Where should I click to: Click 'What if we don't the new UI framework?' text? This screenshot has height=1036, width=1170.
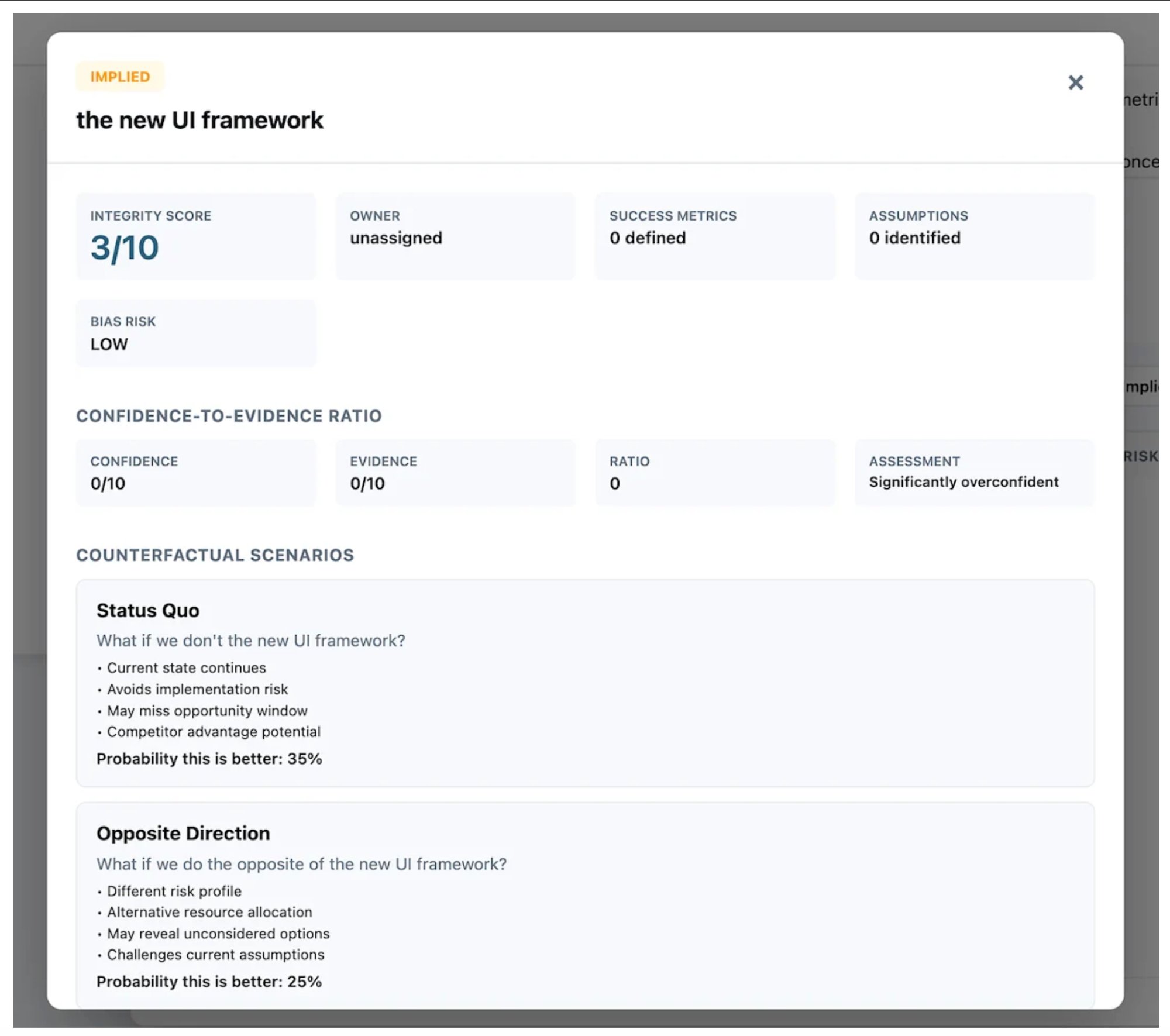250,641
